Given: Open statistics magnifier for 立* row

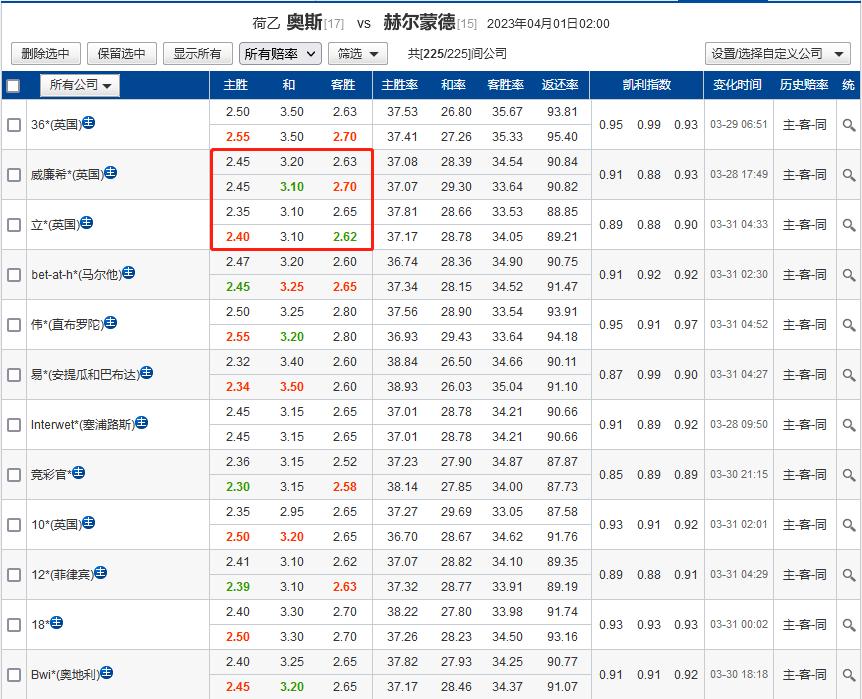Looking at the screenshot, I should [x=849, y=224].
